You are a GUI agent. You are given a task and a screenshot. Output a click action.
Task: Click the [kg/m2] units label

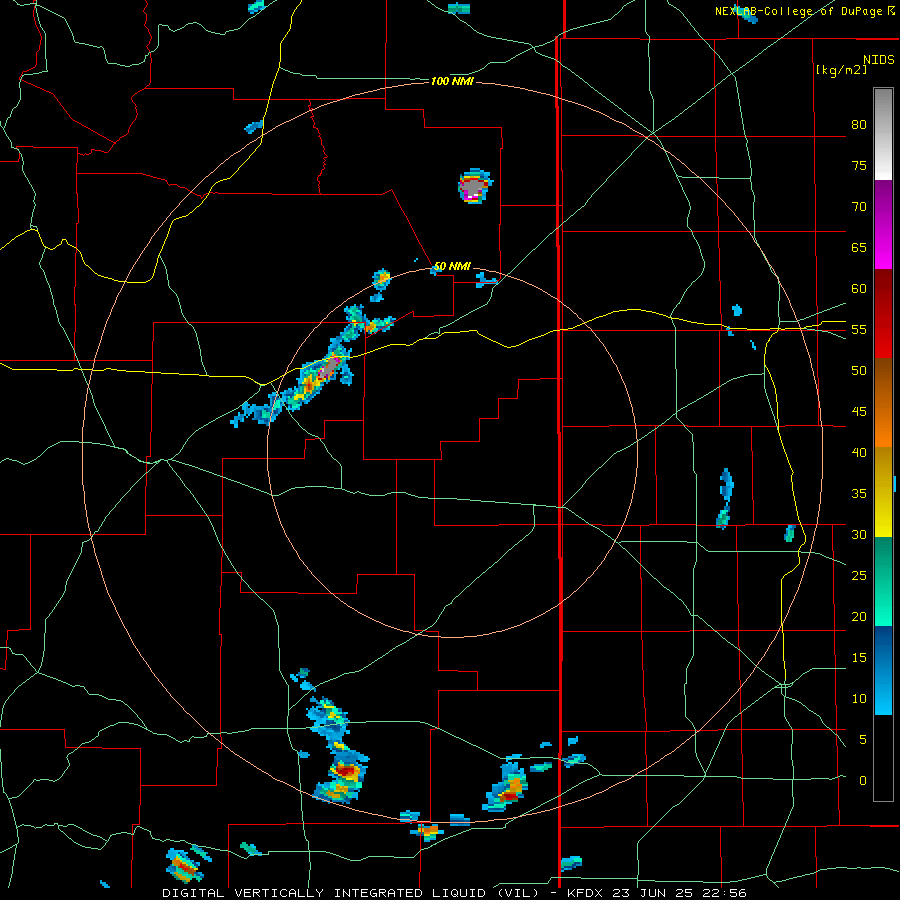click(x=841, y=70)
